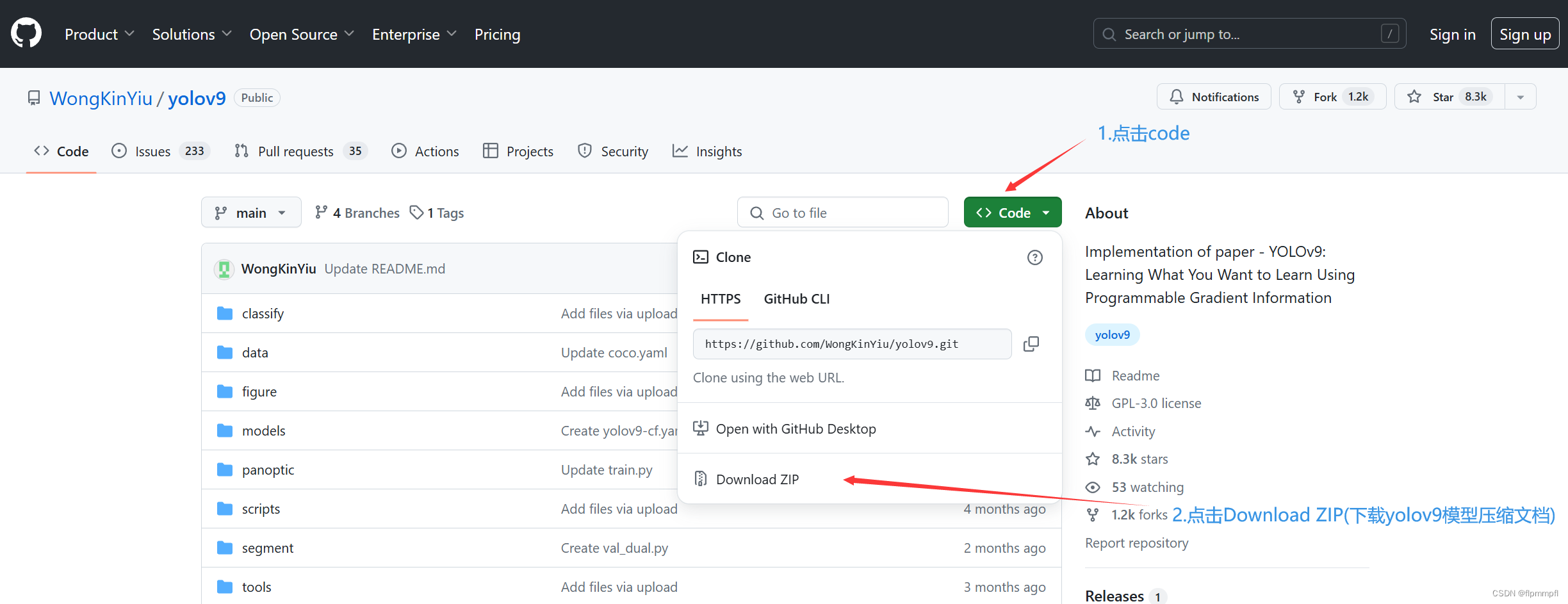Open the Insights tab

pyautogui.click(x=707, y=151)
